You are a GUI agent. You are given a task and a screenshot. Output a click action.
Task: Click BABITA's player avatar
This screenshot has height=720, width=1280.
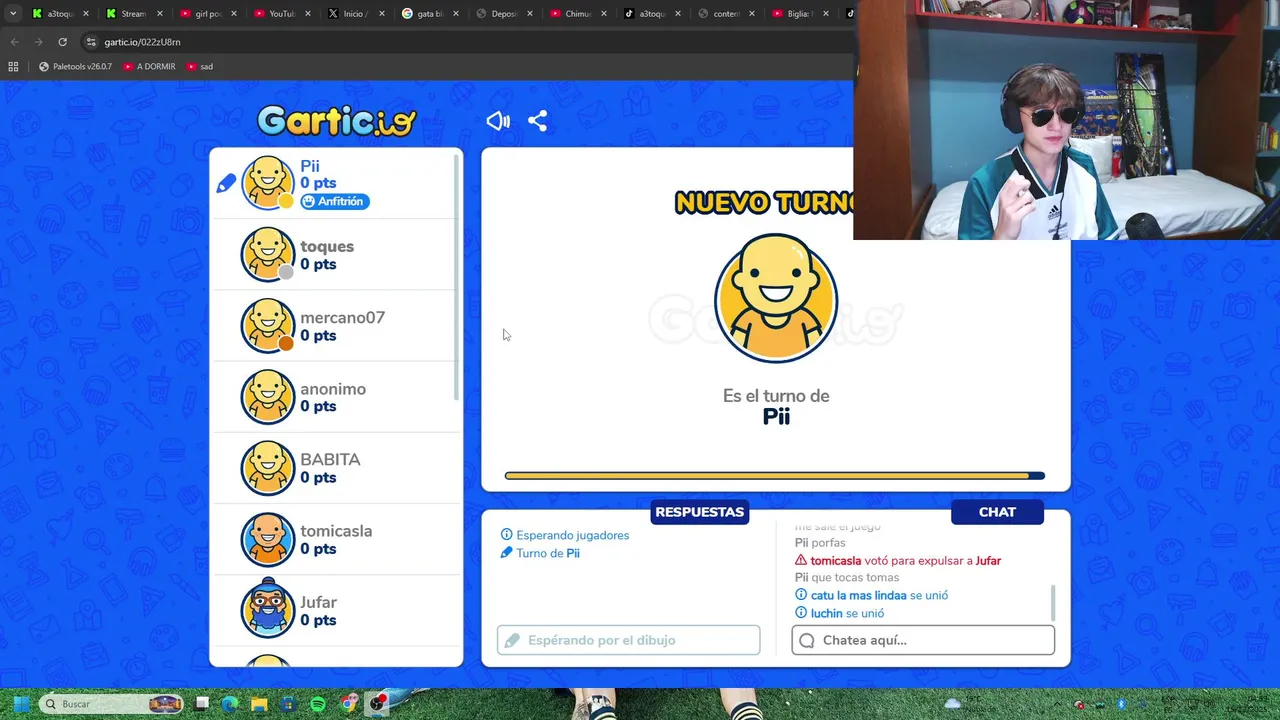(268, 468)
